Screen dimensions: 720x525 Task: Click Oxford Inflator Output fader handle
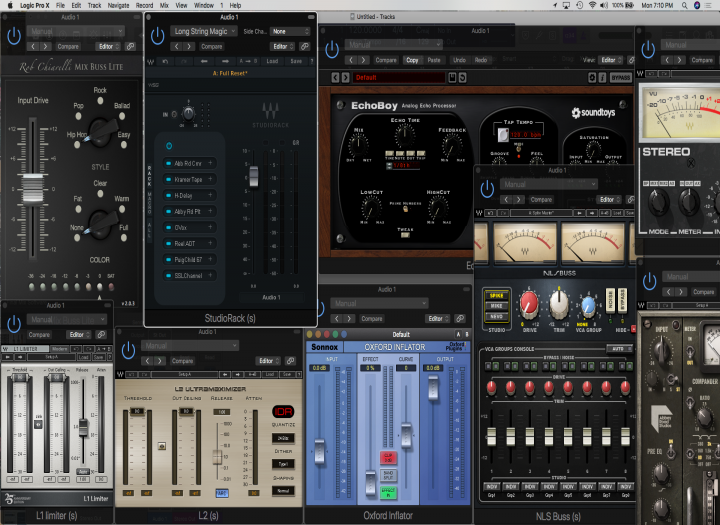point(433,388)
